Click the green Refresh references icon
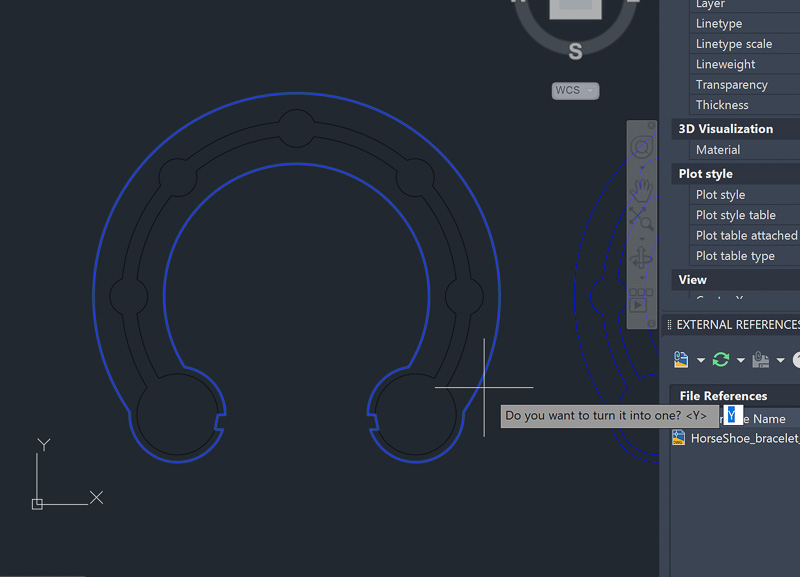Image resolution: width=800 pixels, height=577 pixels. pyautogui.click(x=720, y=359)
